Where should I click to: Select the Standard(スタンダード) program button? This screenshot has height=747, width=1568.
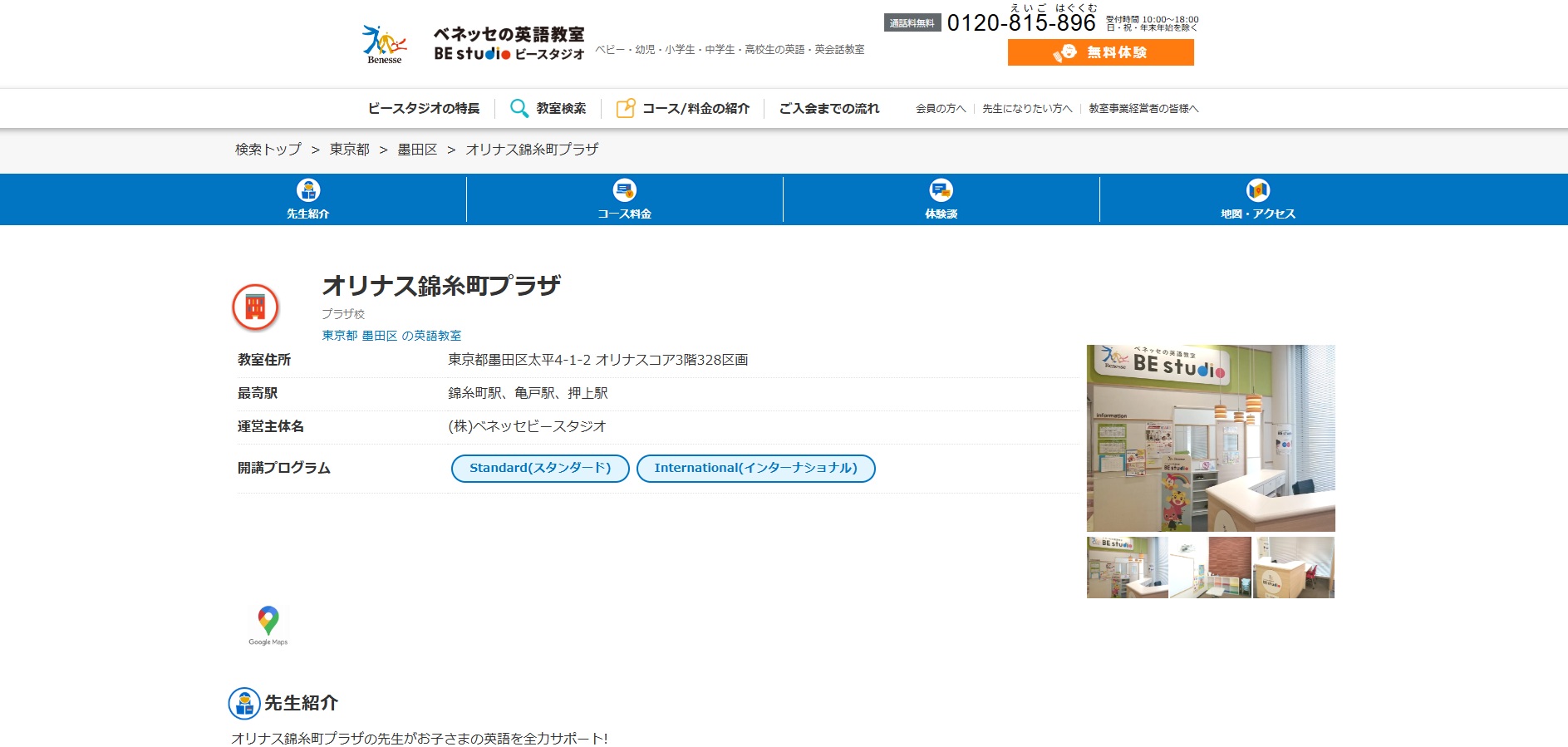pyautogui.click(x=540, y=469)
